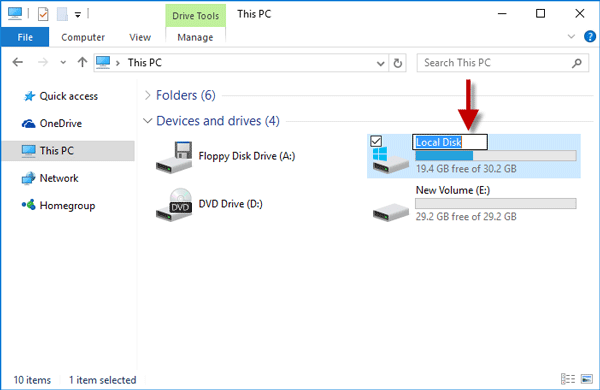Viewport: 600px width, 390px height.
Task: Go up one level with up arrow
Action: click(x=82, y=62)
